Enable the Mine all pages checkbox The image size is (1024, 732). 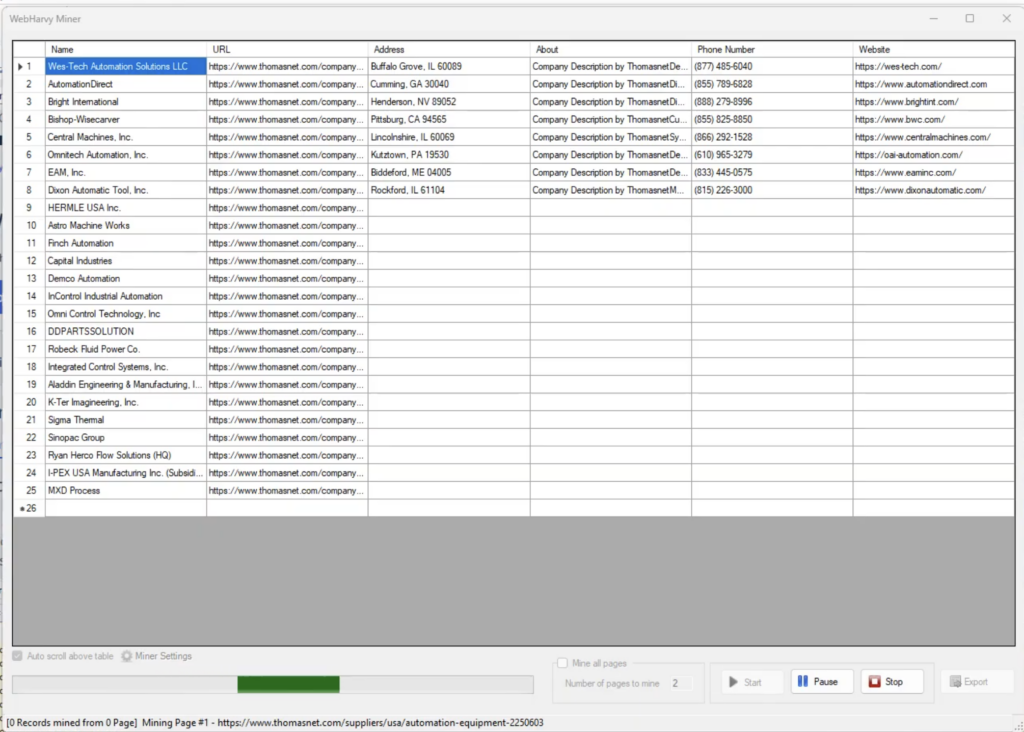[x=562, y=663]
